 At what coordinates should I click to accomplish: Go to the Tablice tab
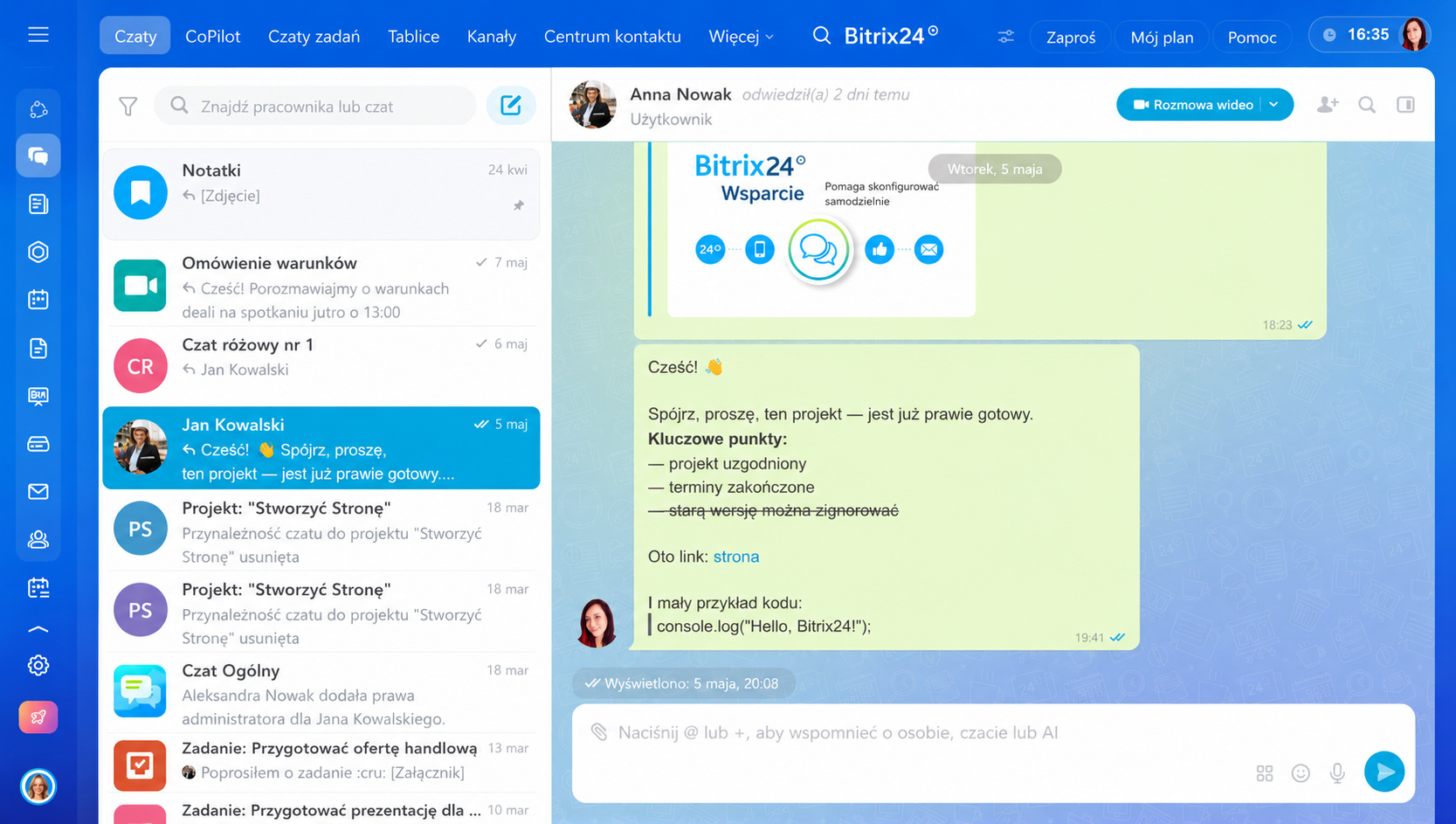pyautogui.click(x=414, y=37)
